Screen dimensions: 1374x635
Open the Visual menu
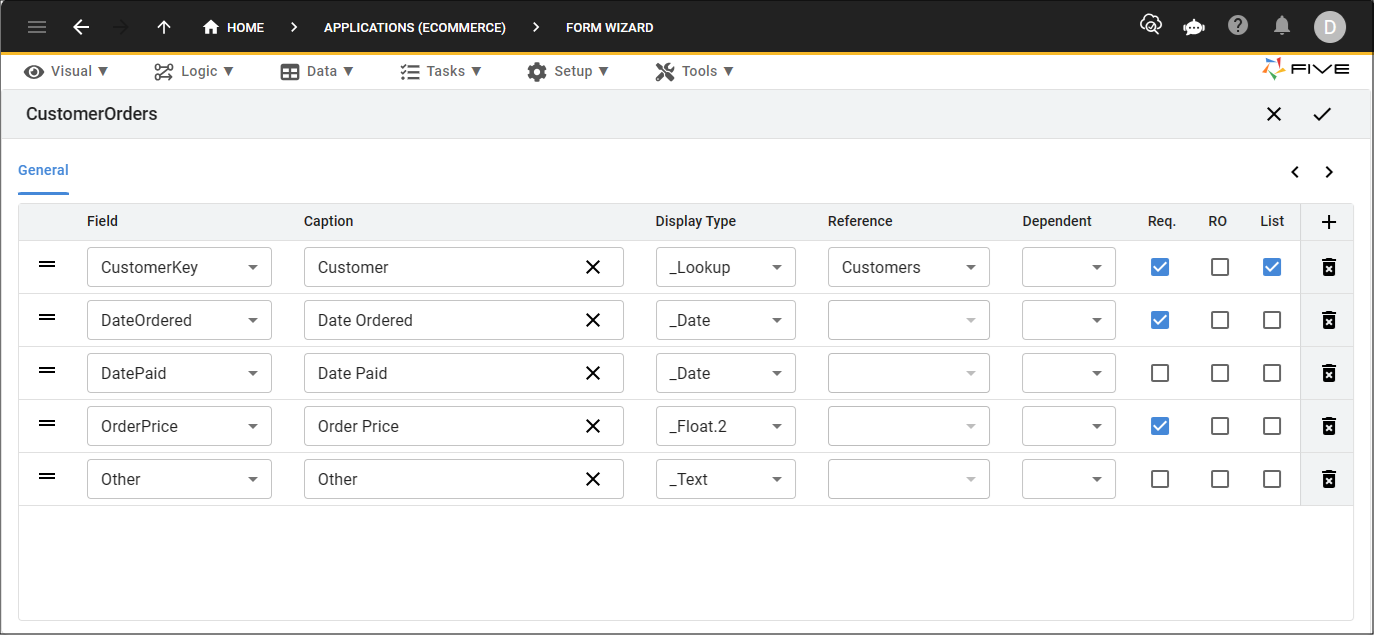[x=66, y=71]
